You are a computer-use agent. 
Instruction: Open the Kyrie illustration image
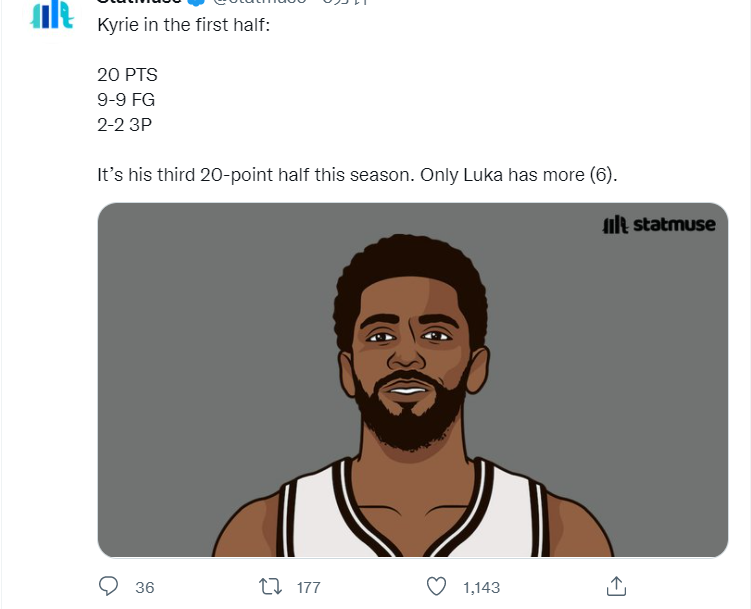413,380
